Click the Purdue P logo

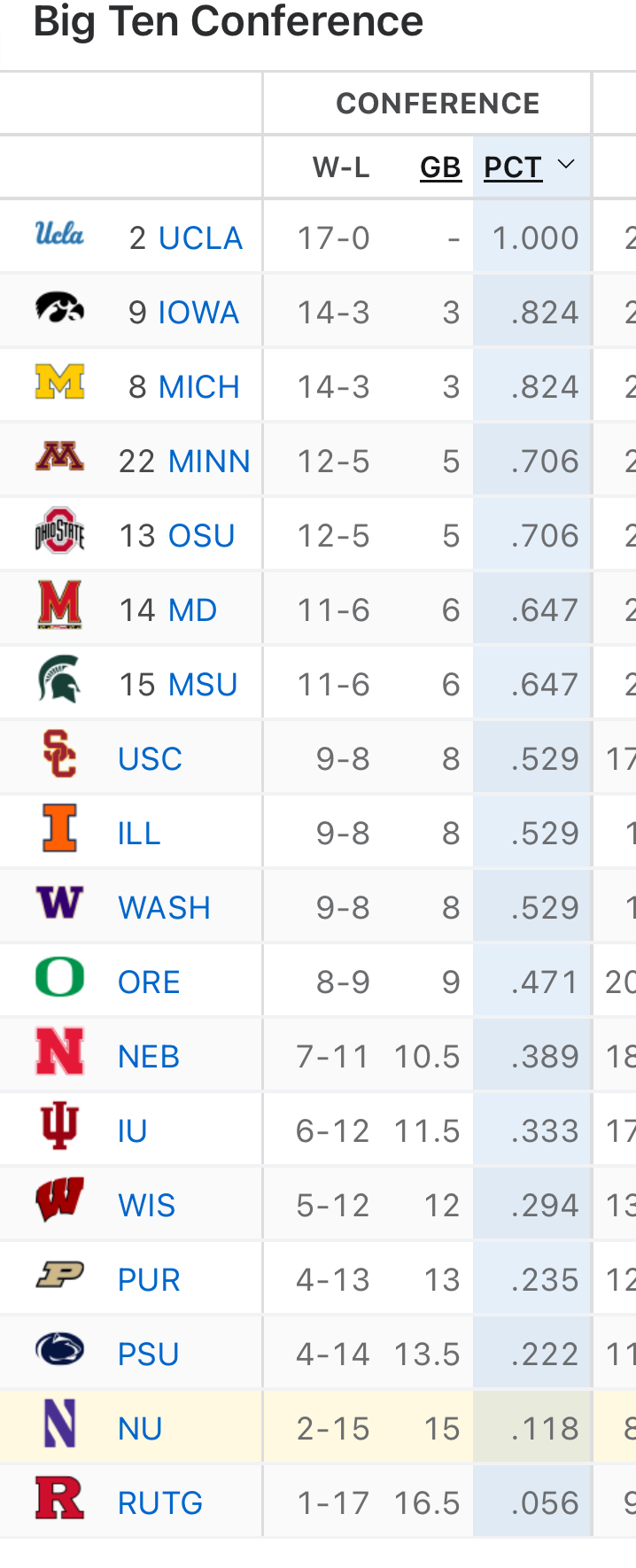pyautogui.click(x=59, y=1276)
